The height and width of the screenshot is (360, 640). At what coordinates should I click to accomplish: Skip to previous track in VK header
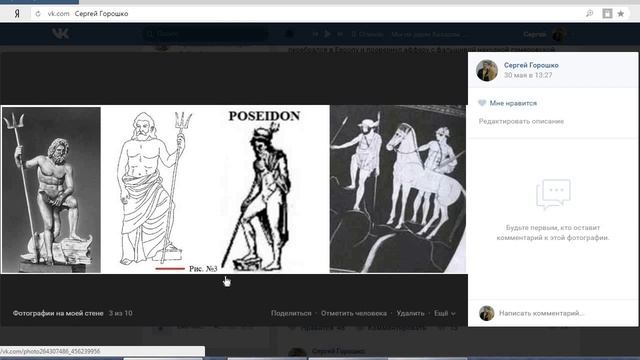pyautogui.click(x=316, y=34)
